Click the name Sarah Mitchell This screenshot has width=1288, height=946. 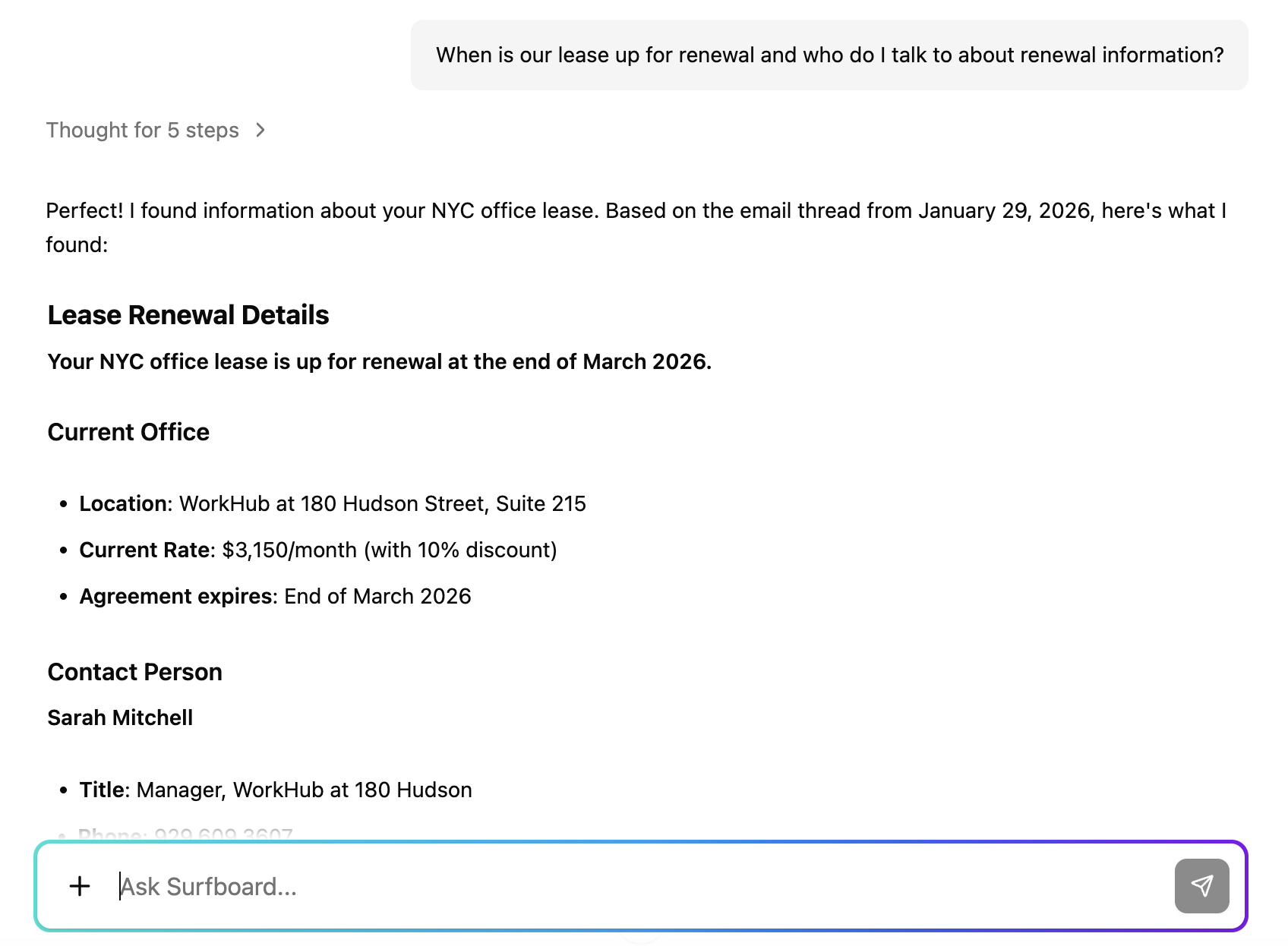[120, 717]
